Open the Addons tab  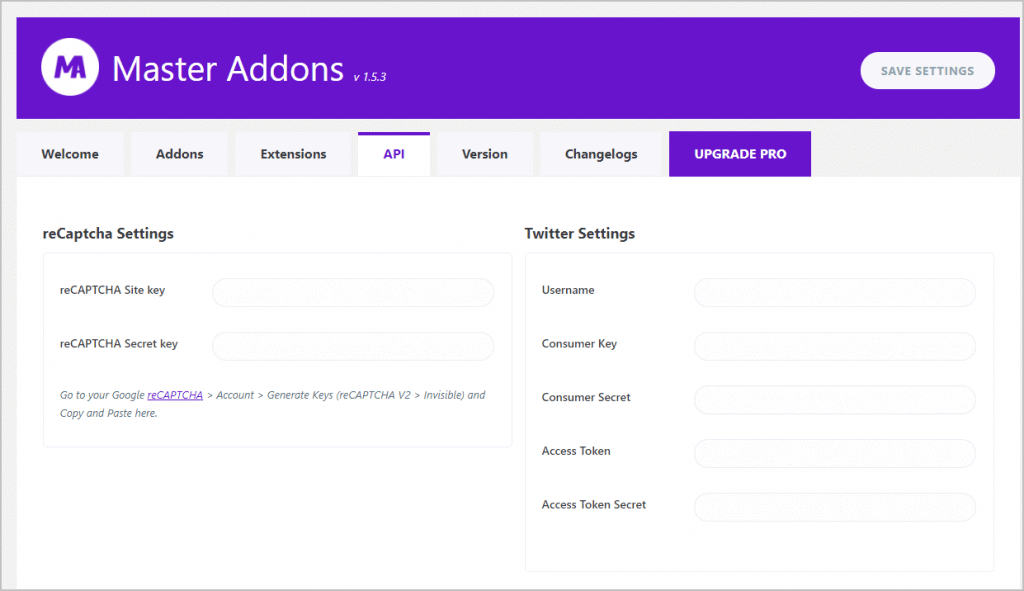(x=180, y=154)
